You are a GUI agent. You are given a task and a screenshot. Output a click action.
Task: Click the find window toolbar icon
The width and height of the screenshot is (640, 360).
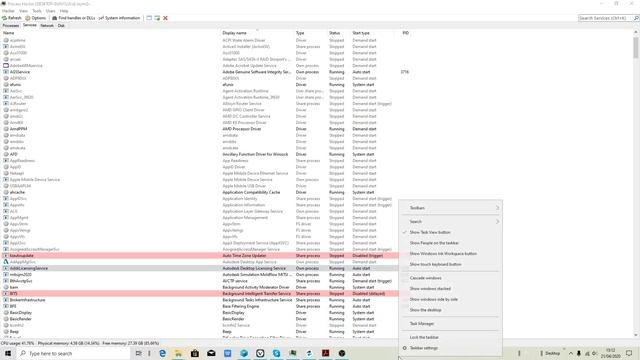coord(149,18)
